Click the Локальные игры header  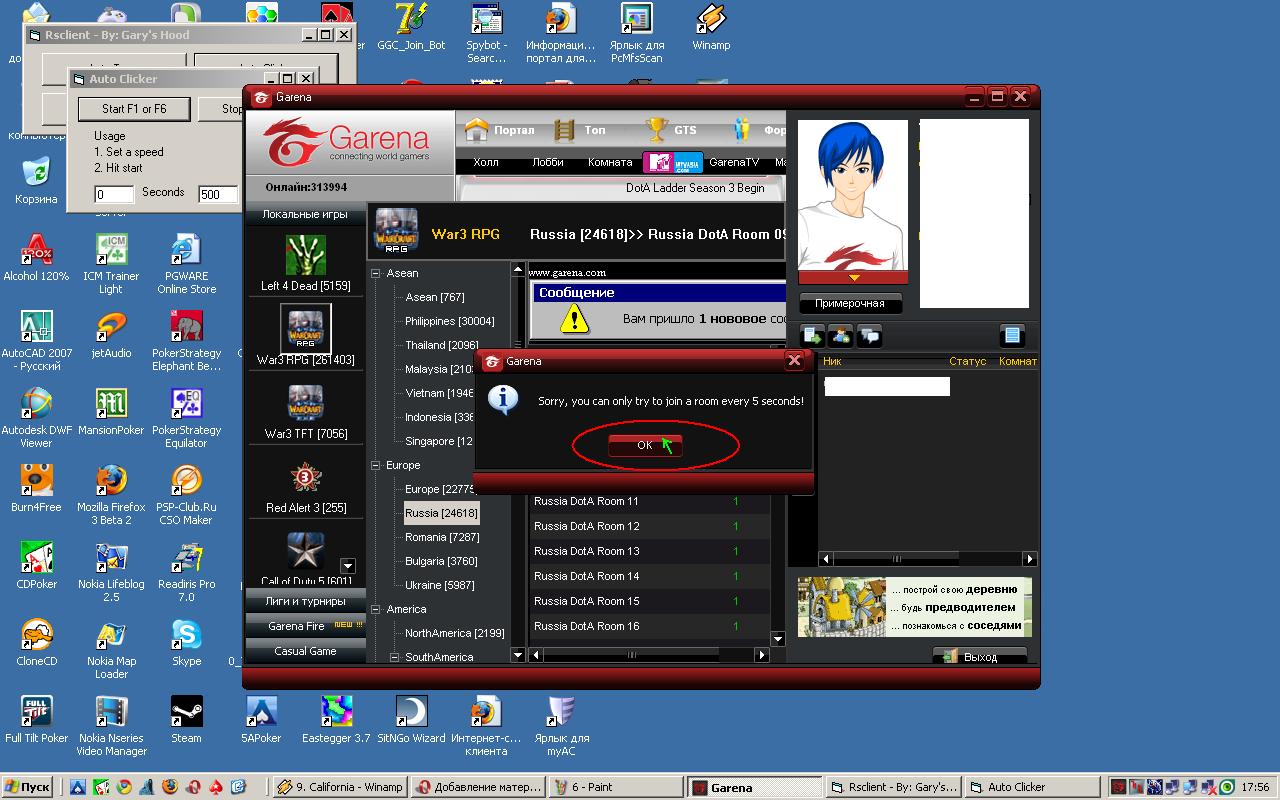pyautogui.click(x=305, y=214)
